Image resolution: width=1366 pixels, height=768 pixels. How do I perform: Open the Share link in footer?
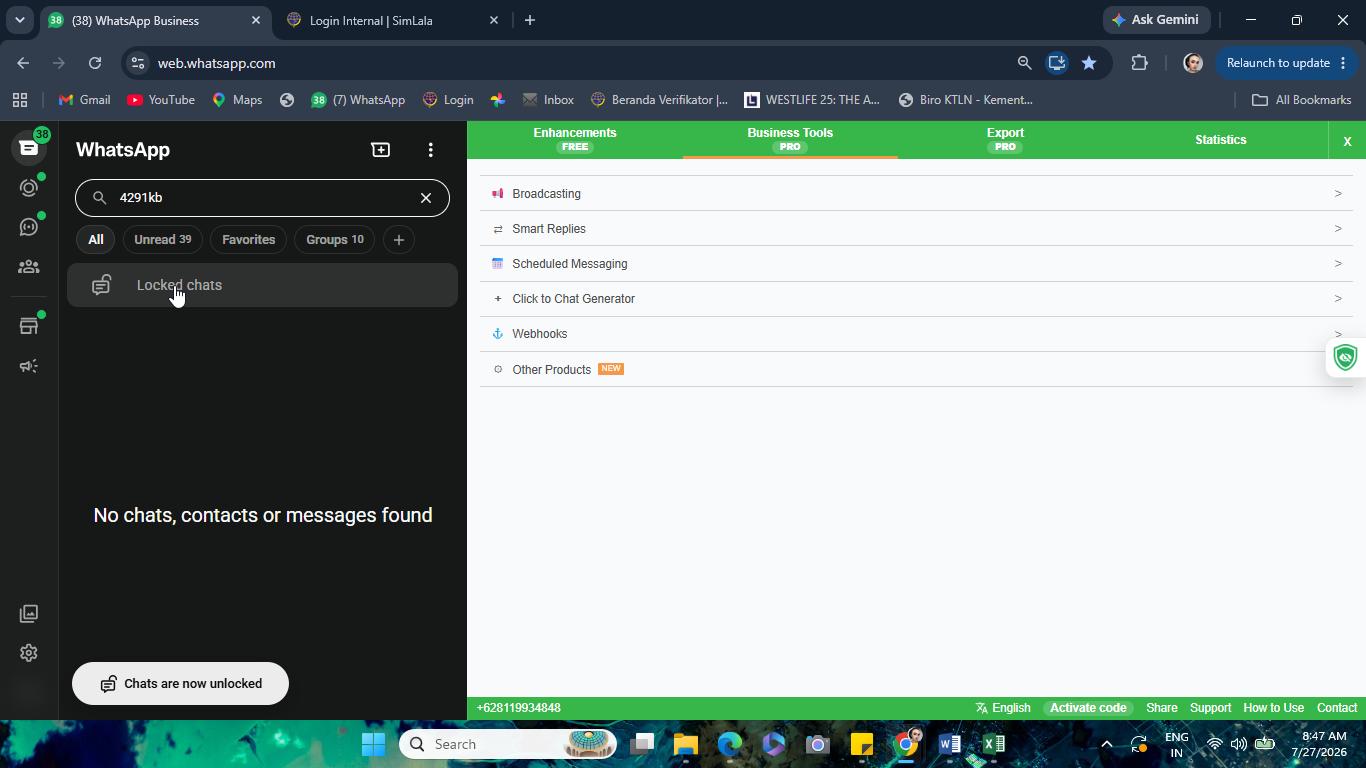1161,708
